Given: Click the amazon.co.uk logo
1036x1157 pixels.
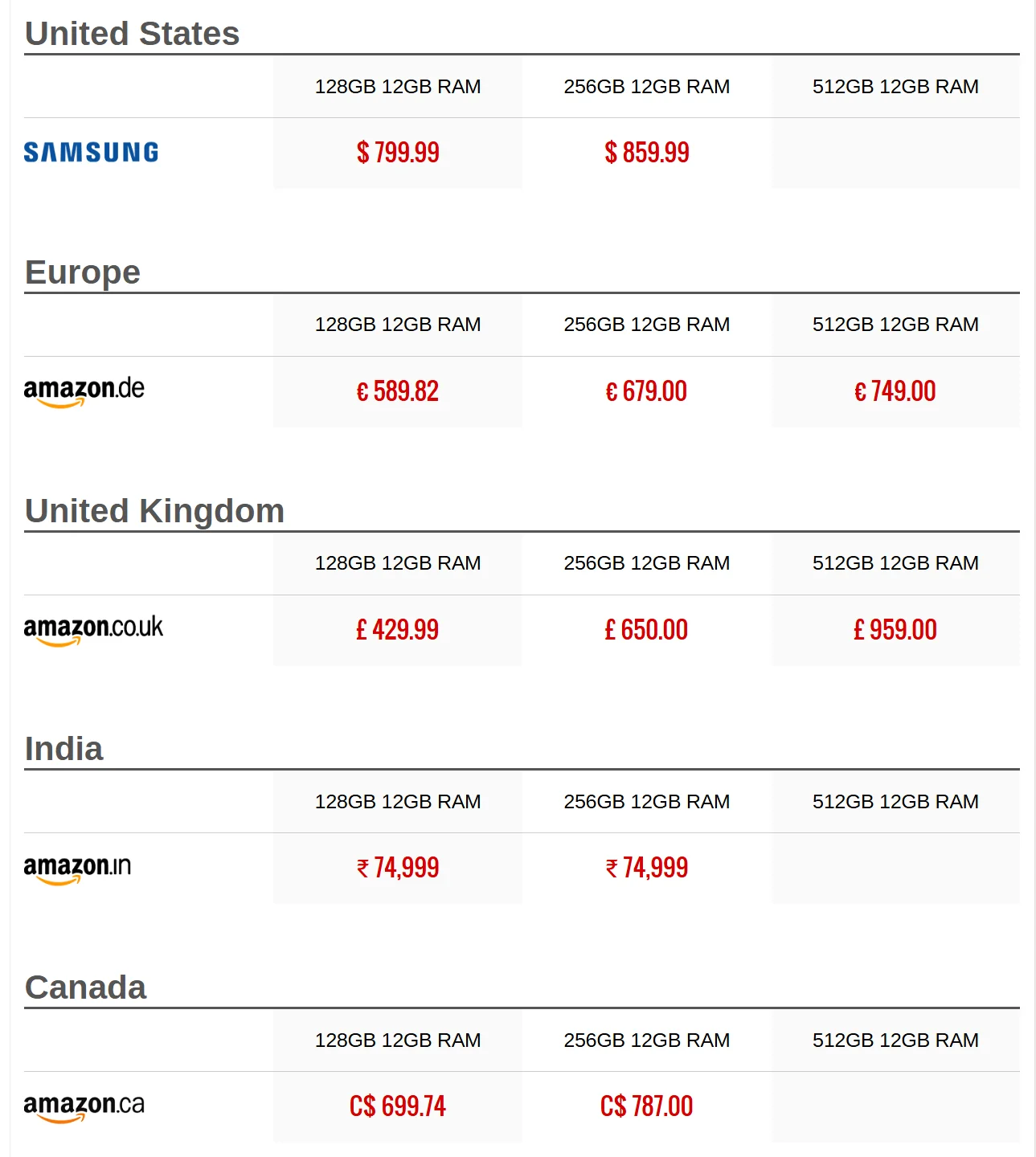Looking at the screenshot, I should point(93,630).
